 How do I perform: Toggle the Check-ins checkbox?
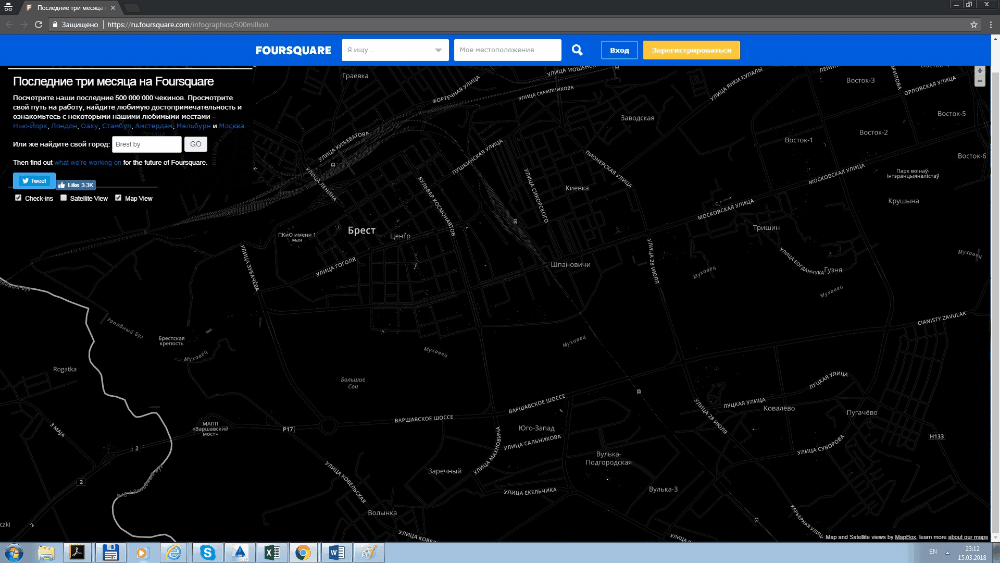coord(18,198)
